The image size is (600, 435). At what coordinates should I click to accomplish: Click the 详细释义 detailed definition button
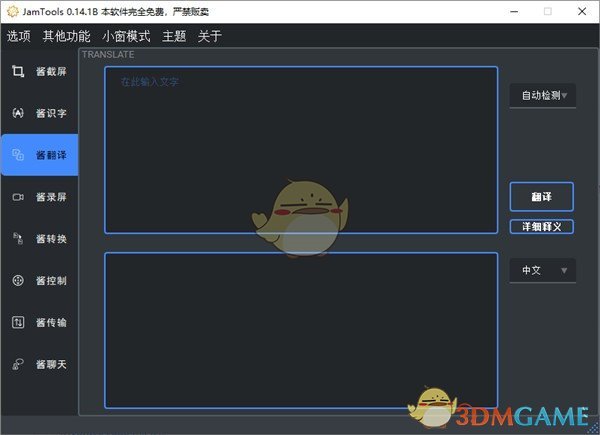(x=541, y=226)
